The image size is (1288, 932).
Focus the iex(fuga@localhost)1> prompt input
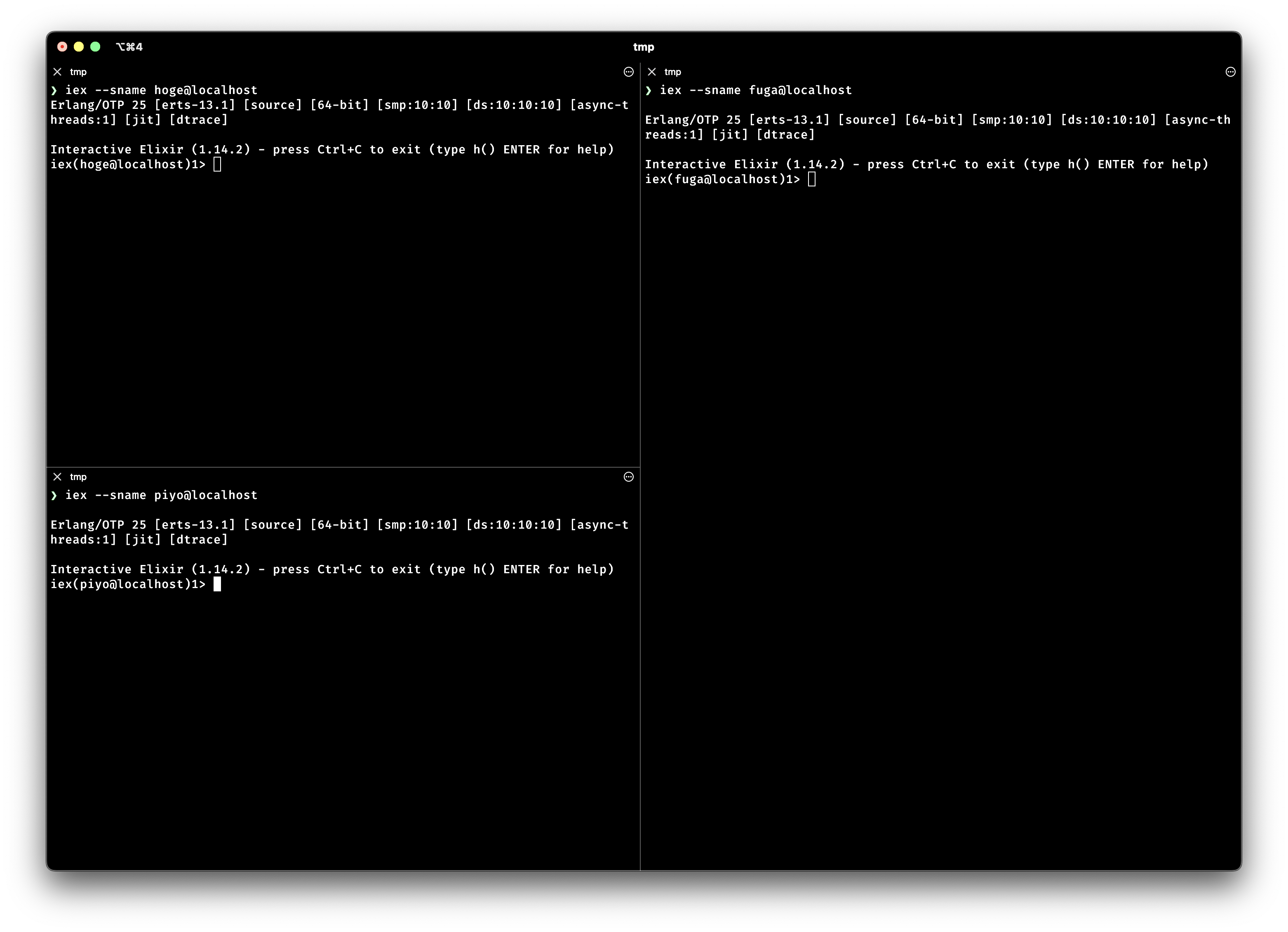[811, 179]
